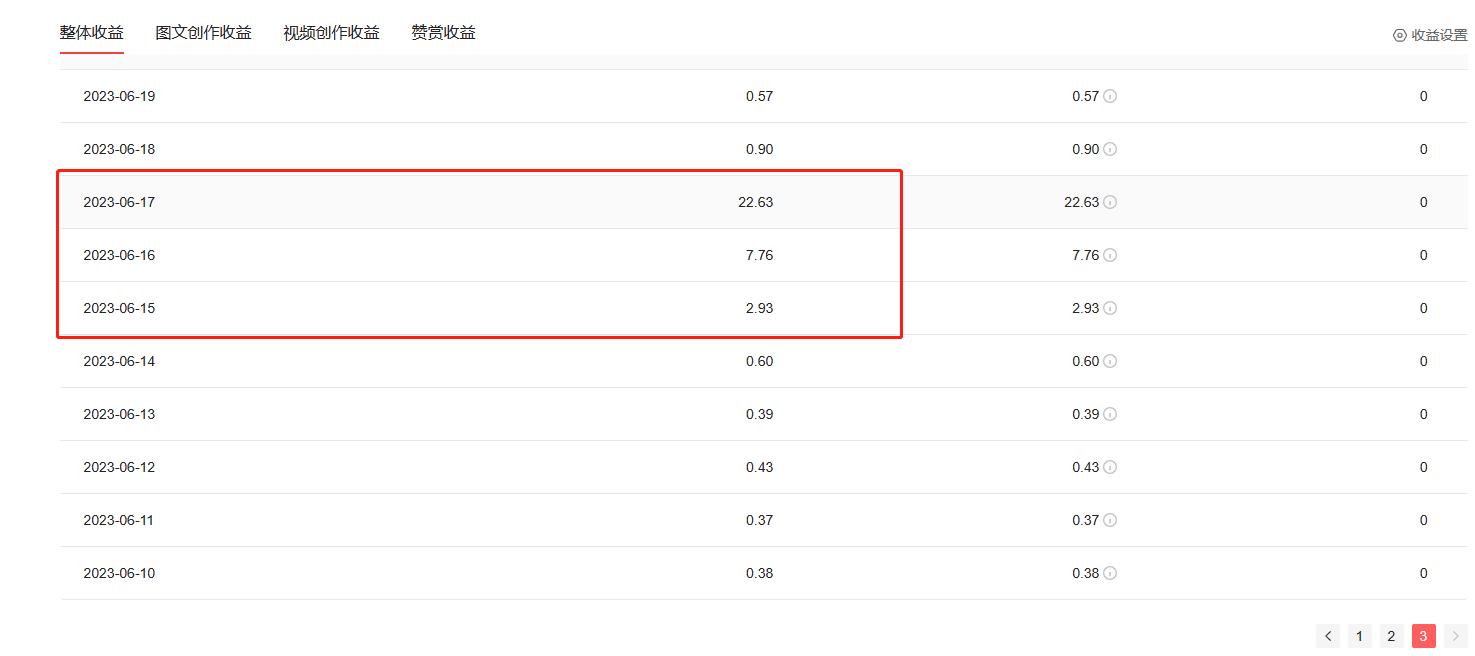Go to page 2 in pagination

tap(1391, 636)
